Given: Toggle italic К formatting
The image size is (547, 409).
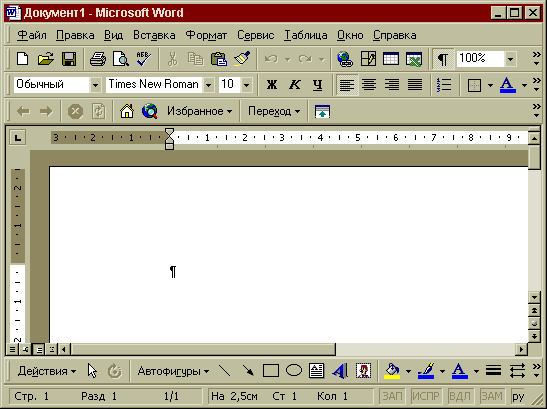Looking at the screenshot, I should pyautogui.click(x=295, y=84).
